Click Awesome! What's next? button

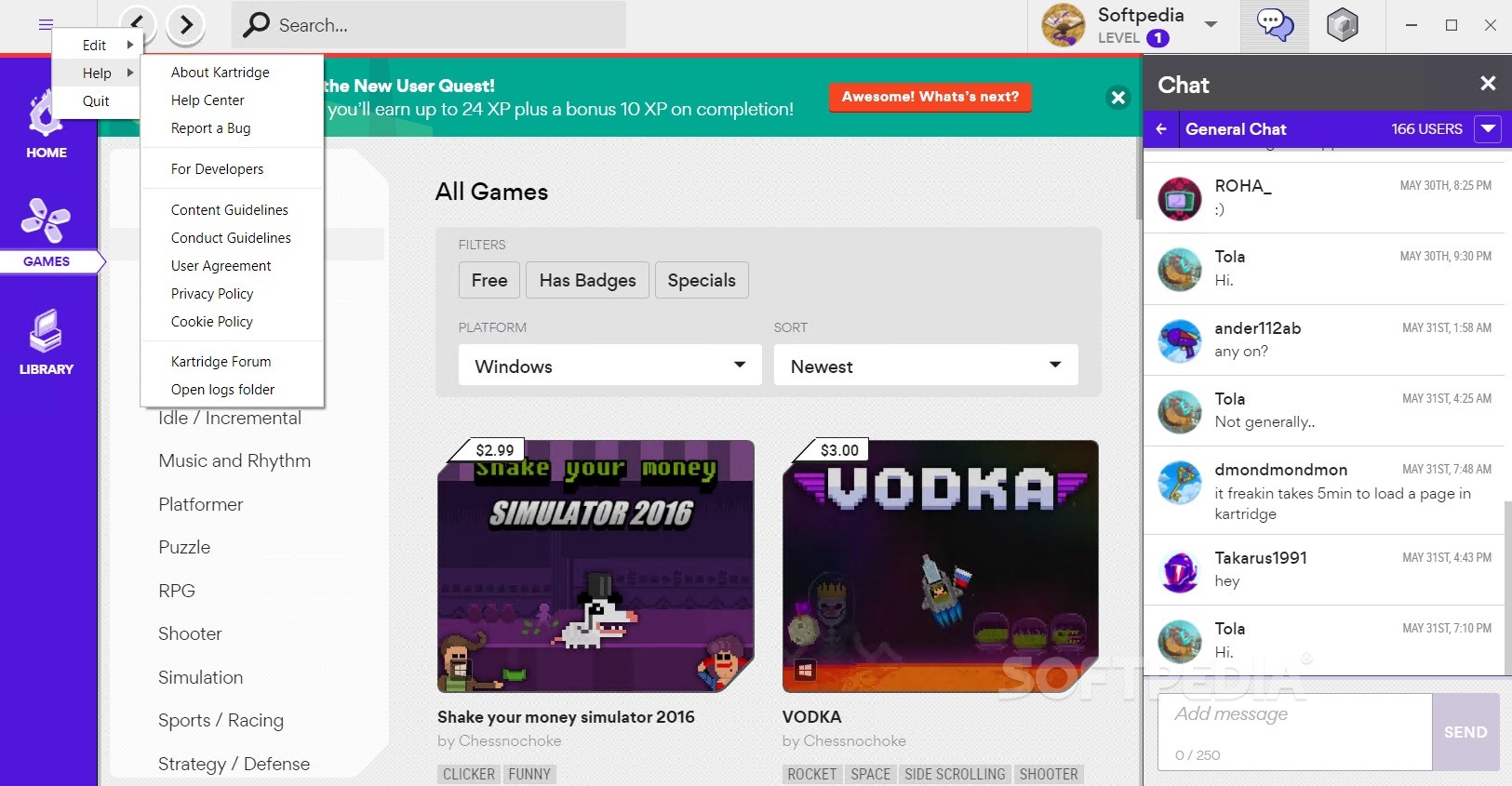930,97
